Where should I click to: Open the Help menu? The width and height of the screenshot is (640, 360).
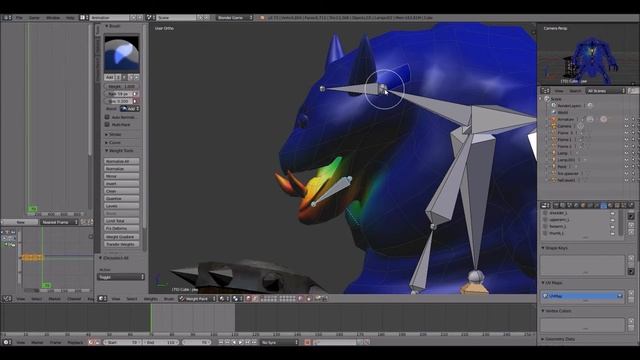[70, 18]
